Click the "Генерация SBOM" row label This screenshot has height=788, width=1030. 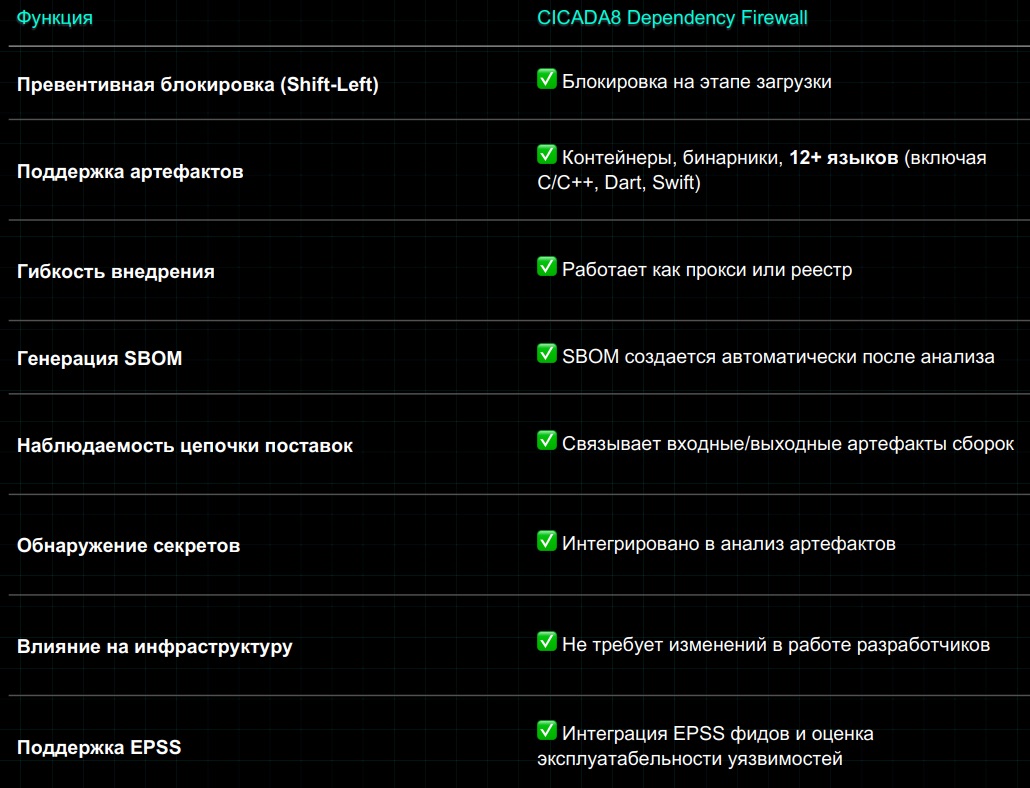coord(100,358)
